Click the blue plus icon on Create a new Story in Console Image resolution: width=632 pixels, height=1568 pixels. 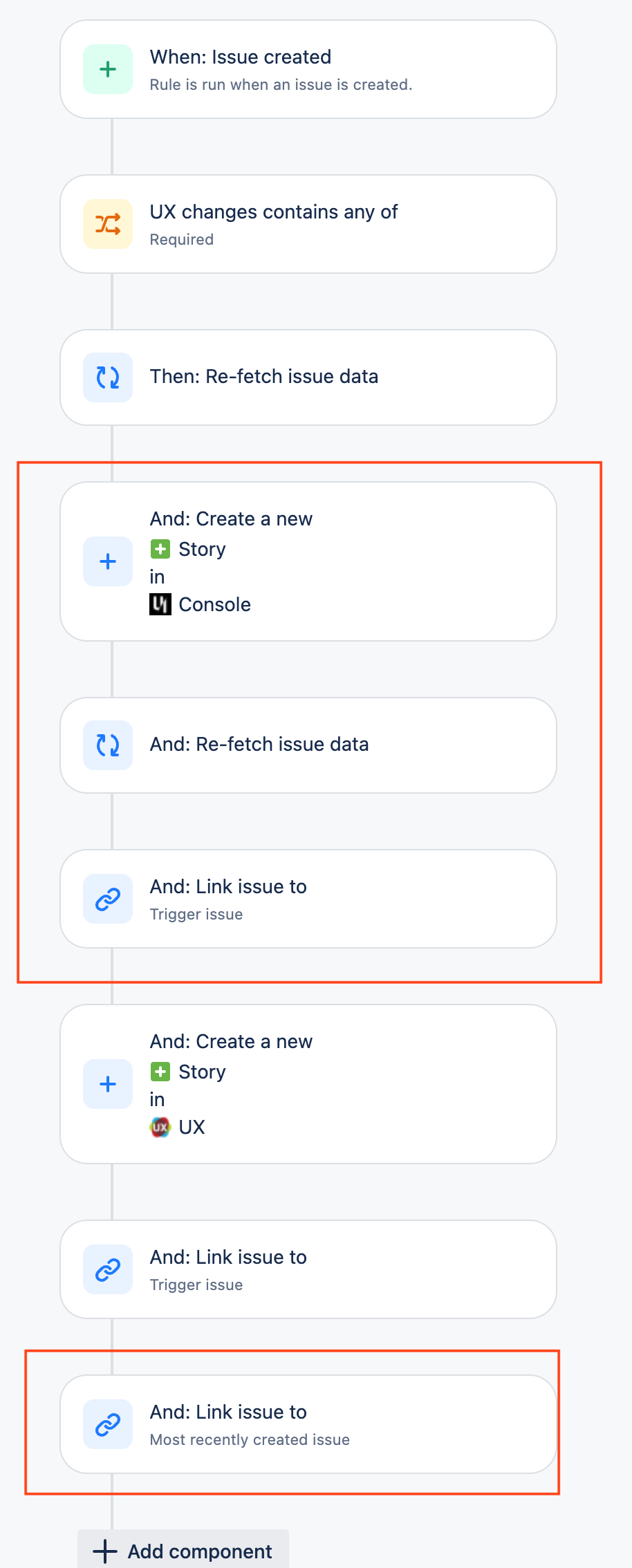coord(107,561)
